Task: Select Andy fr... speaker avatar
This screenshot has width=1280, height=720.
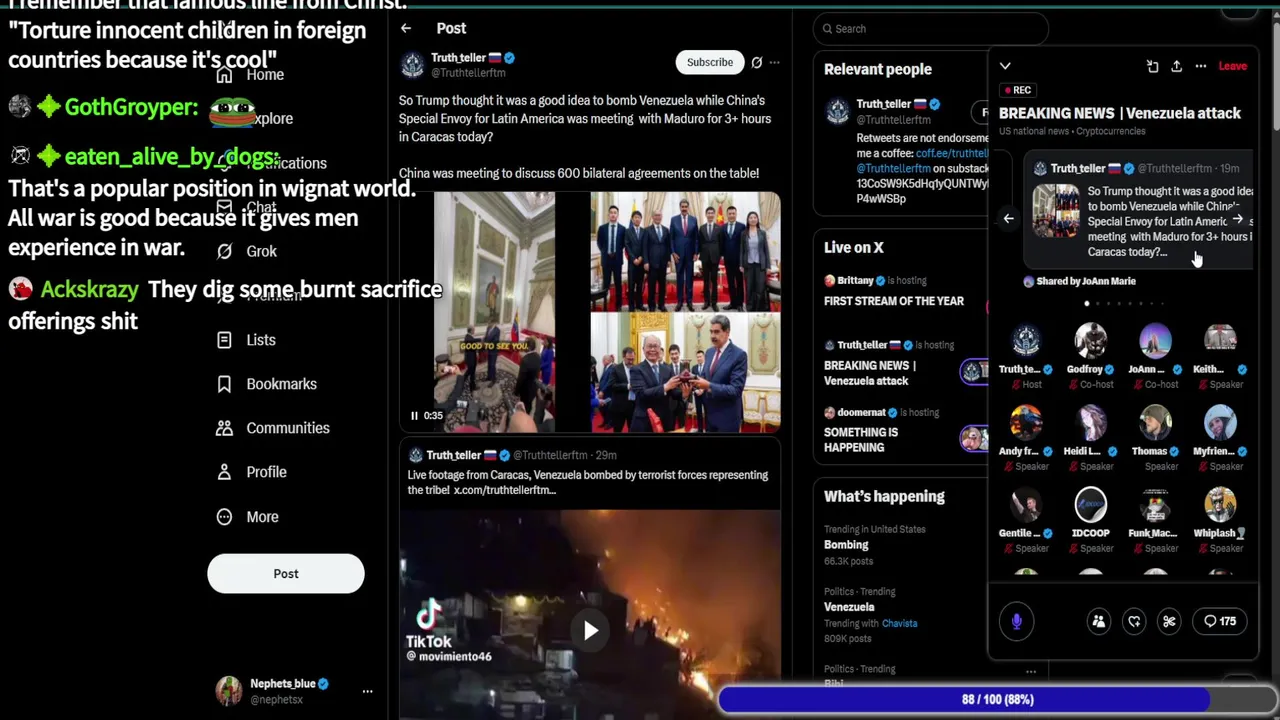Action: click(x=1025, y=423)
